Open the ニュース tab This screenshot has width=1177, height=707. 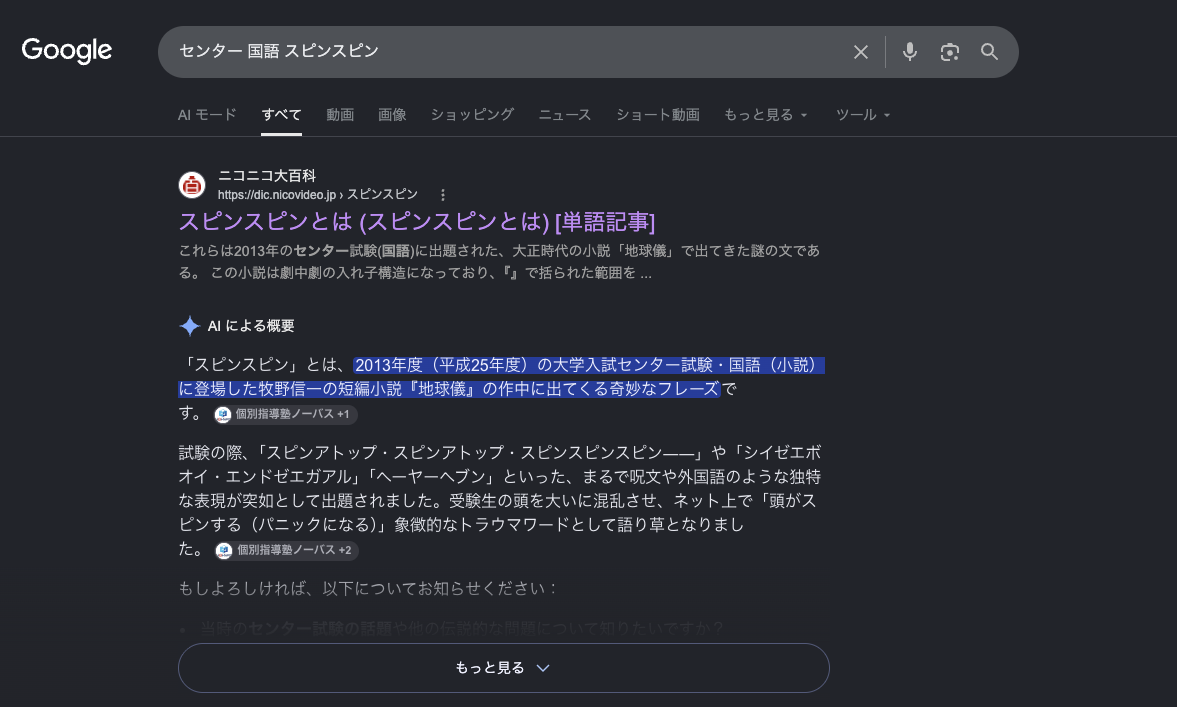(x=564, y=115)
